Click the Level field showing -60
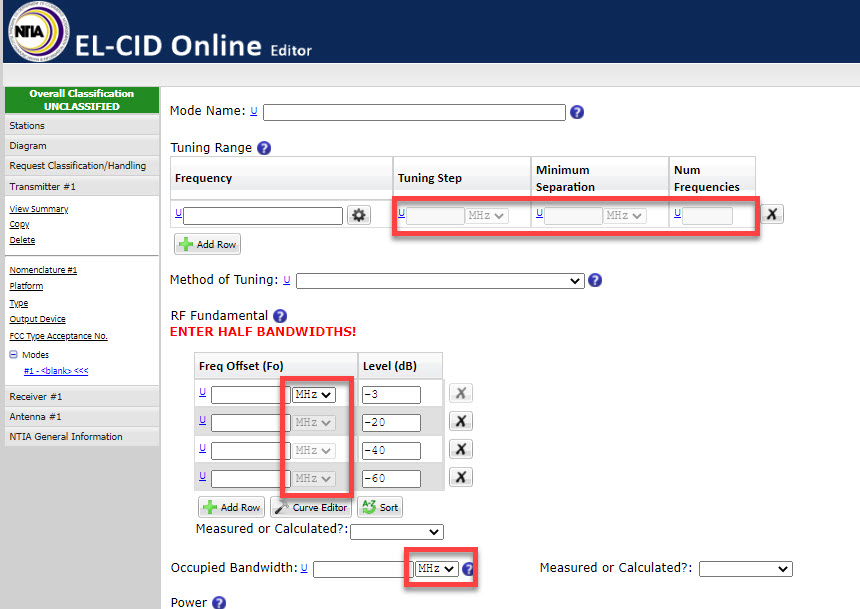The image size is (860, 609). tap(391, 479)
